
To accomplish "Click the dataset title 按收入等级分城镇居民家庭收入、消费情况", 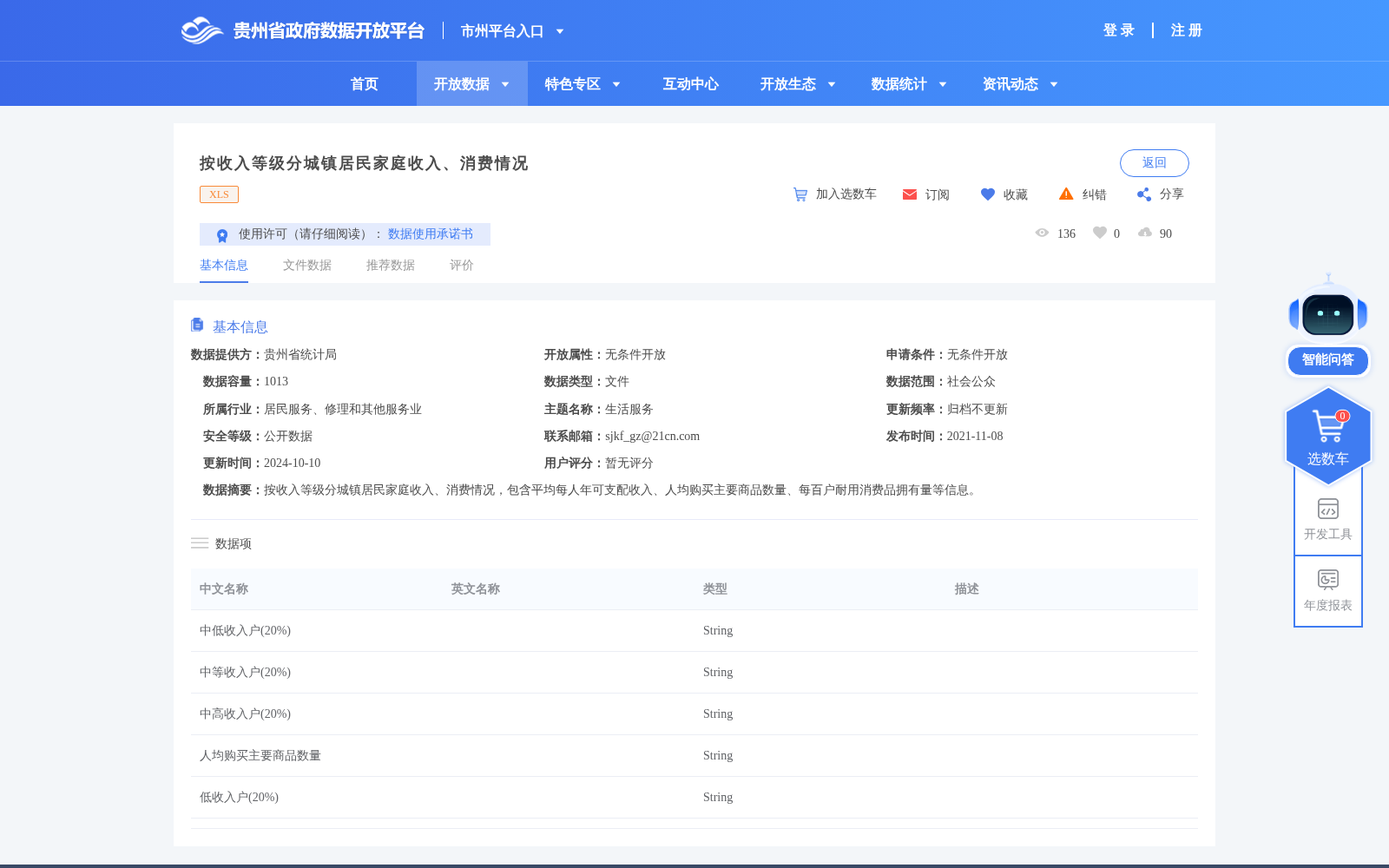I will [x=364, y=163].
